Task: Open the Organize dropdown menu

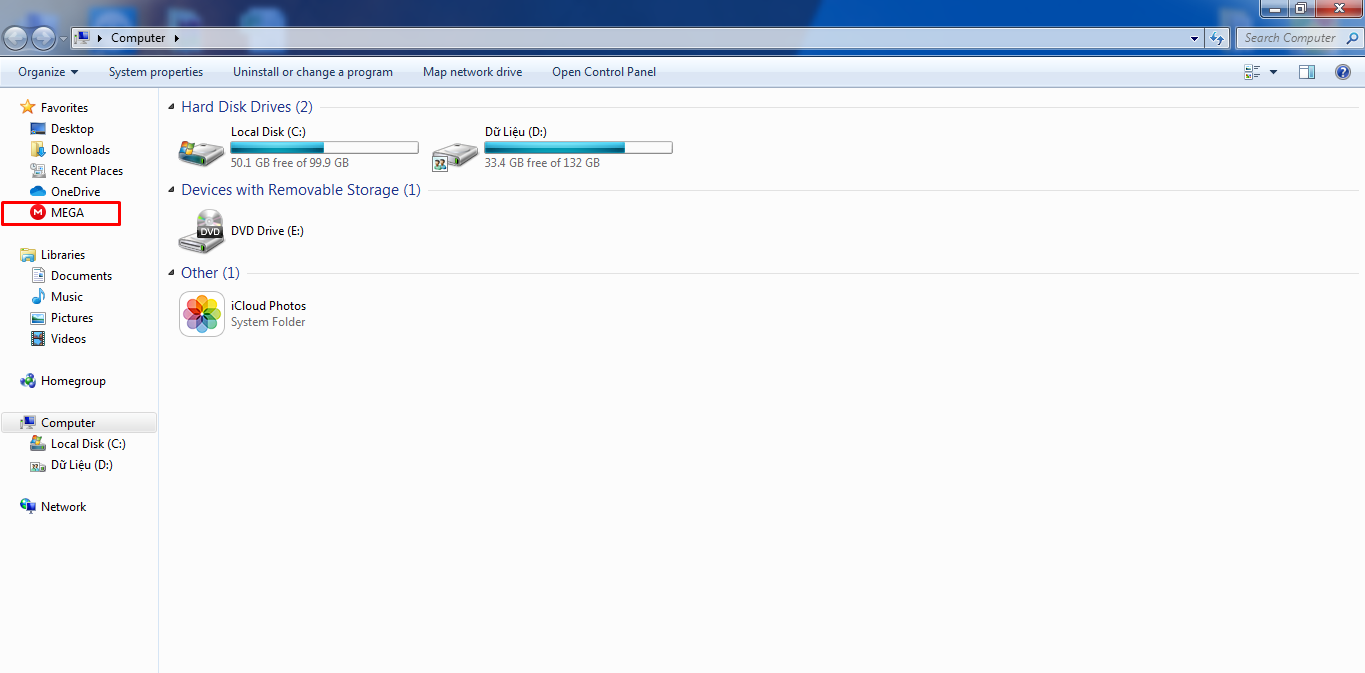Action: (x=48, y=72)
